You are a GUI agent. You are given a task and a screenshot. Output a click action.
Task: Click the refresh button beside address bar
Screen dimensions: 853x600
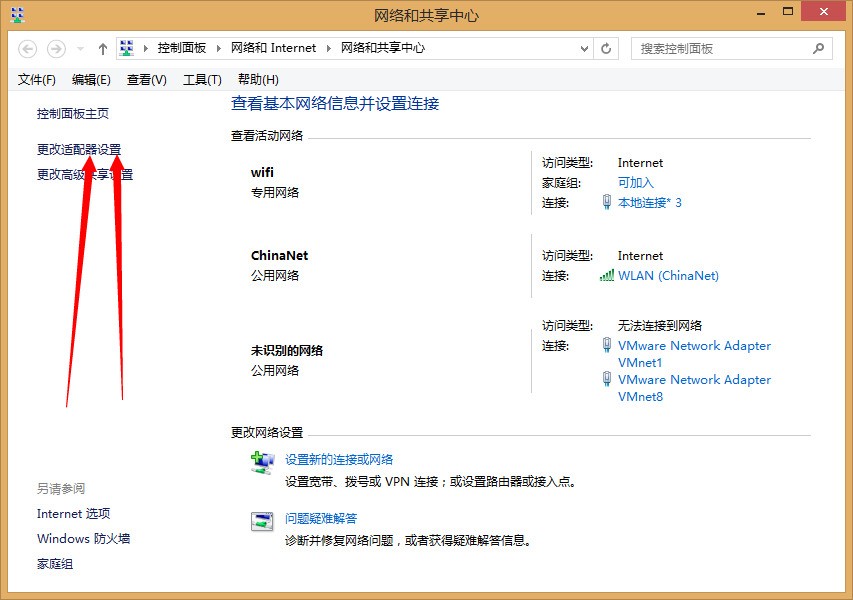pyautogui.click(x=606, y=48)
